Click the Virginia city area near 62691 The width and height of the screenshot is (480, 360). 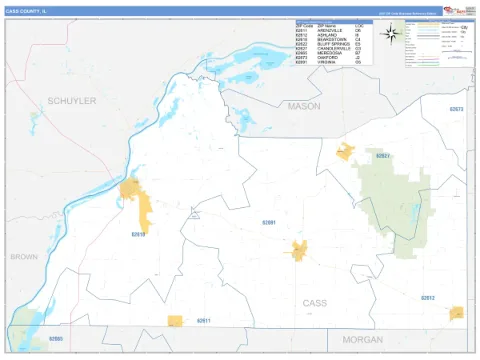tap(300, 250)
